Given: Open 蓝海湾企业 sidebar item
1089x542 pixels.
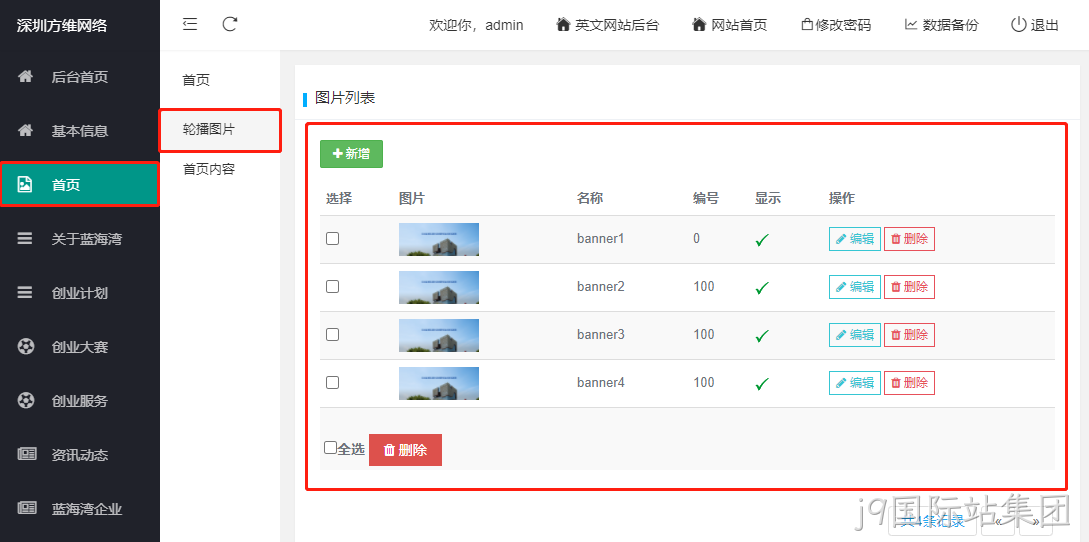Looking at the screenshot, I should coord(80,509).
